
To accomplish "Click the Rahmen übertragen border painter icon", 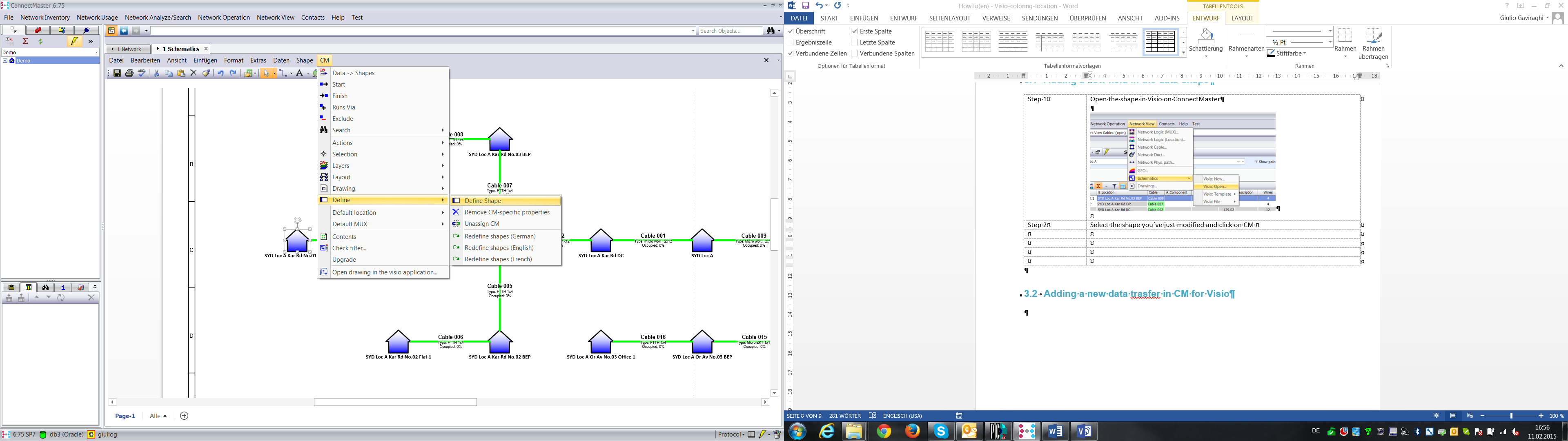I will [1373, 36].
